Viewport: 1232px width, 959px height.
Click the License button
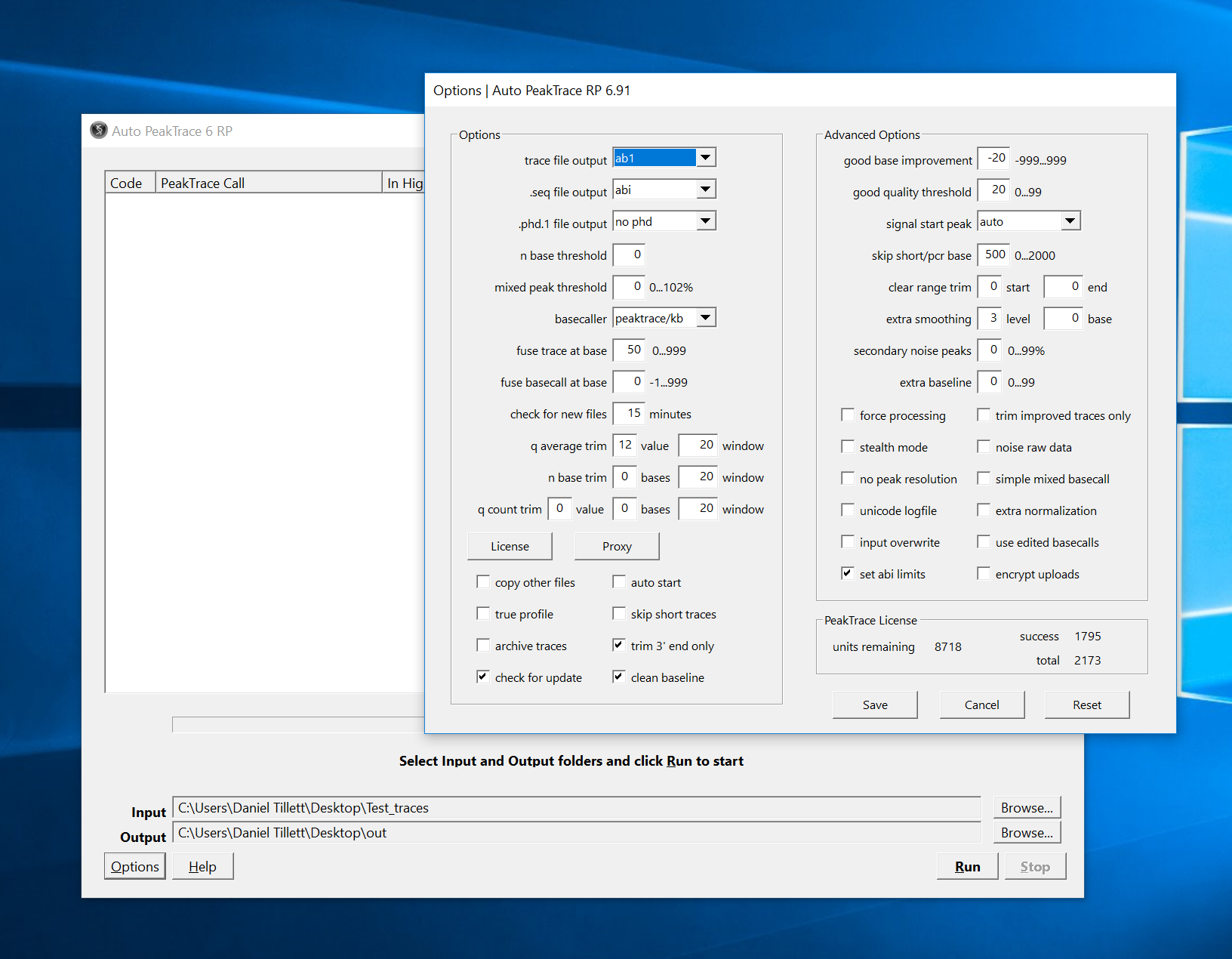(510, 546)
